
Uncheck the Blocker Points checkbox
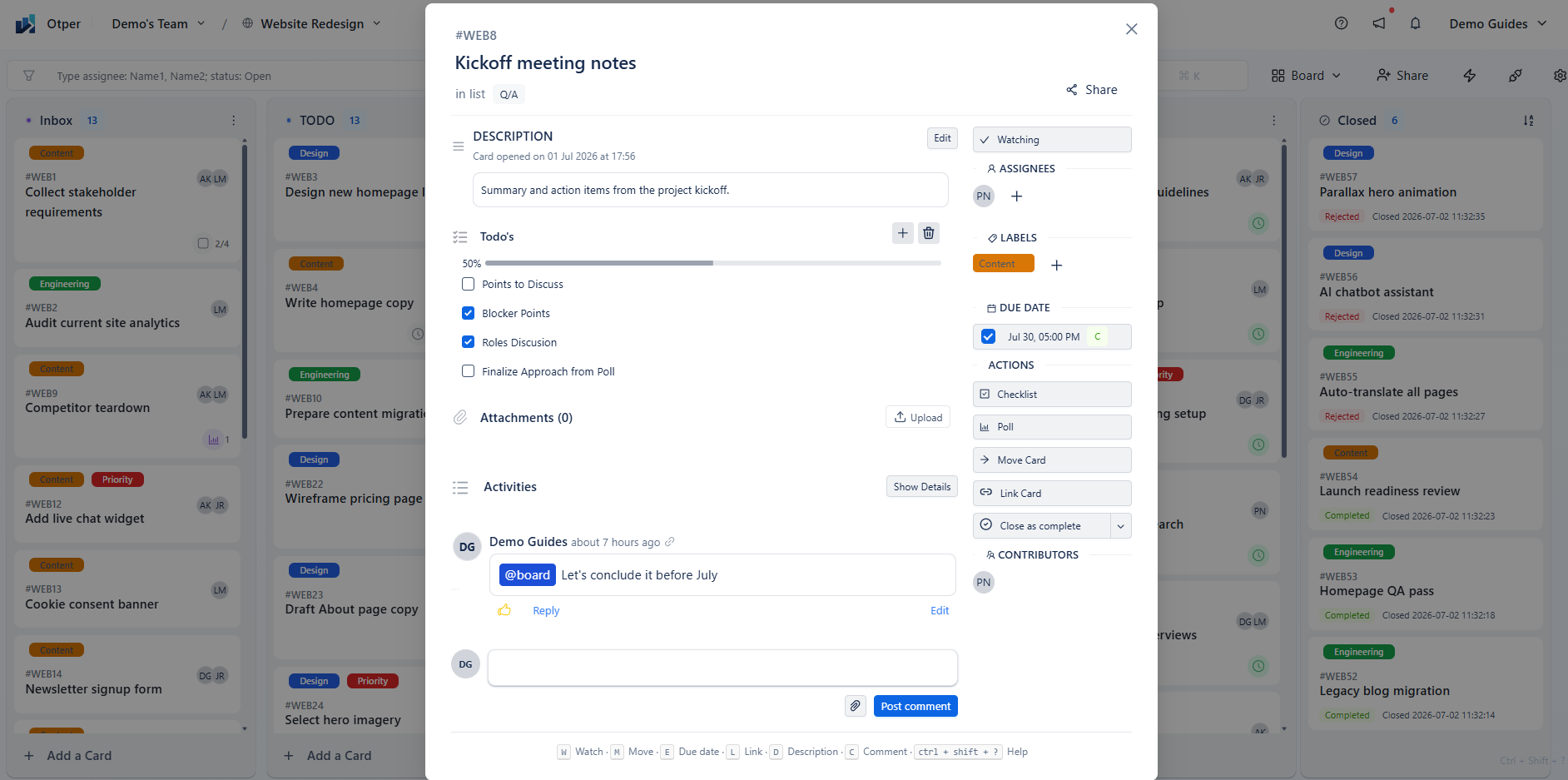tap(469, 313)
